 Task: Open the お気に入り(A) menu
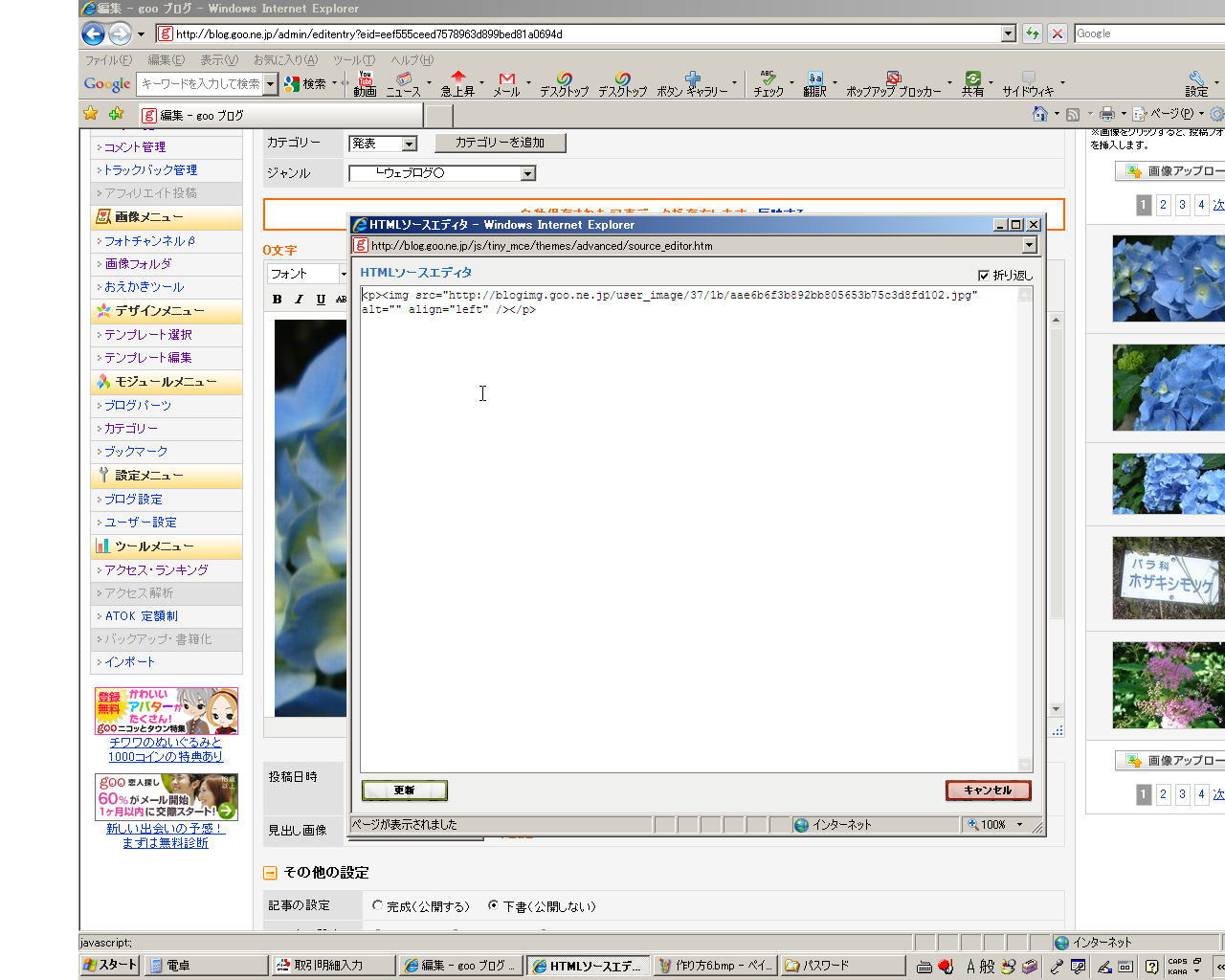tap(284, 59)
